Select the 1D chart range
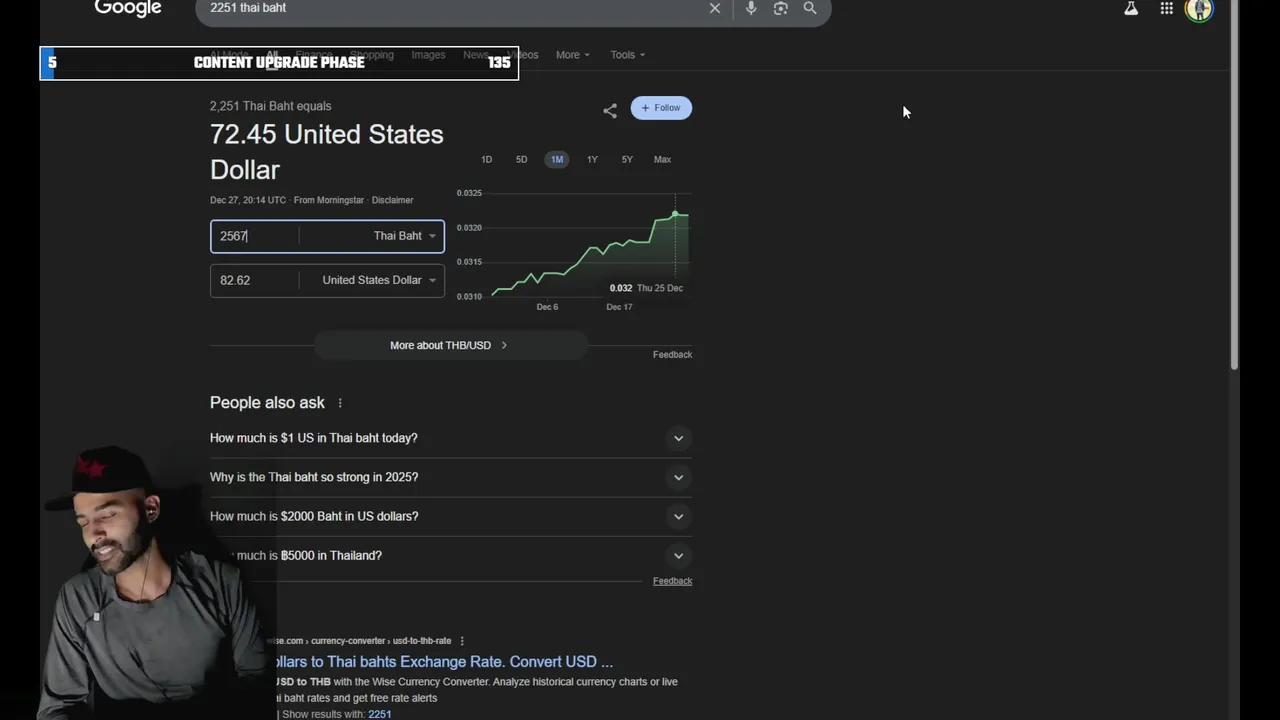This screenshot has height=720, width=1280. (487, 160)
